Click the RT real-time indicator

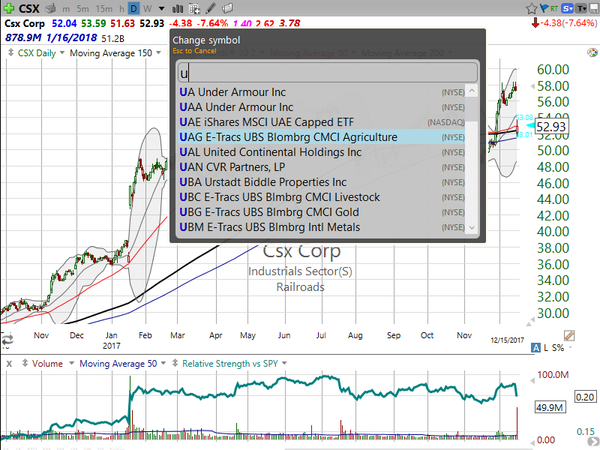coord(554,8)
